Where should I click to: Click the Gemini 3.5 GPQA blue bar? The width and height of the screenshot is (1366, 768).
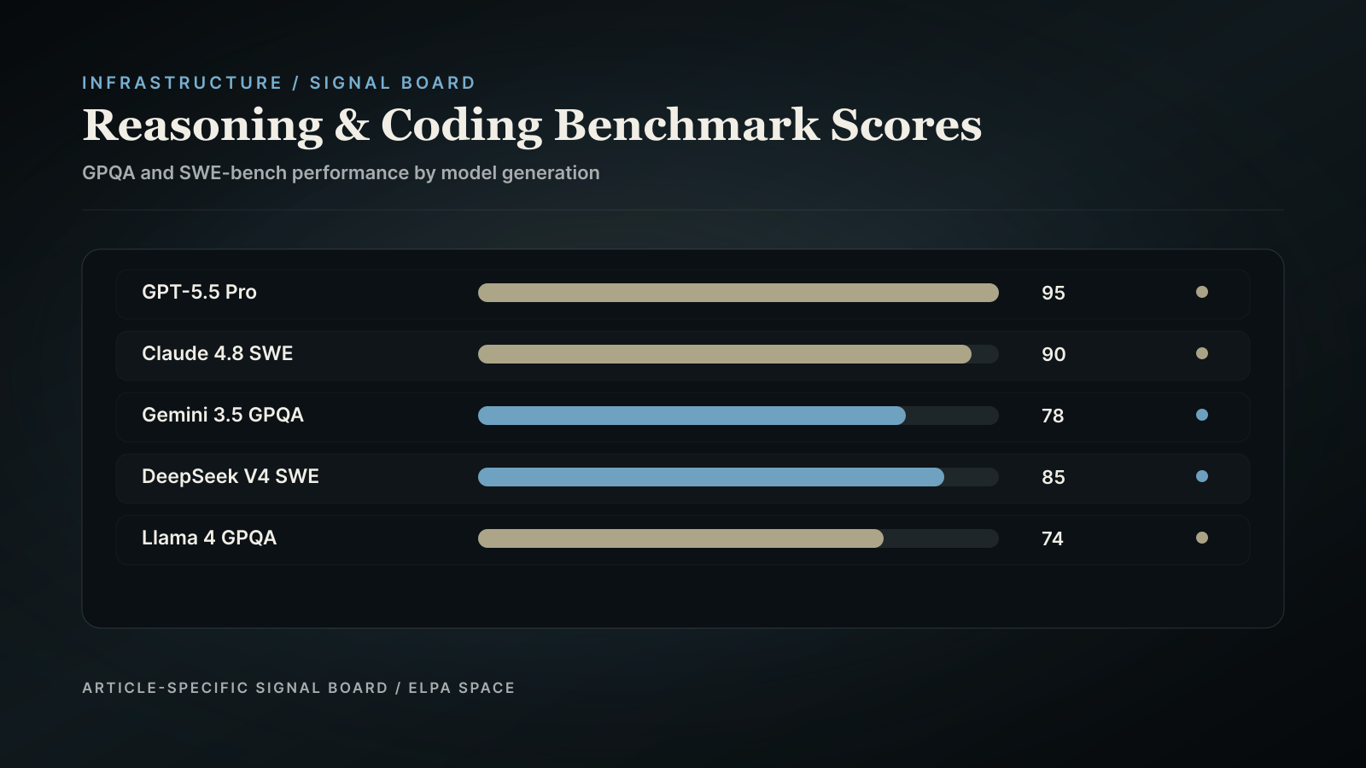click(x=692, y=415)
